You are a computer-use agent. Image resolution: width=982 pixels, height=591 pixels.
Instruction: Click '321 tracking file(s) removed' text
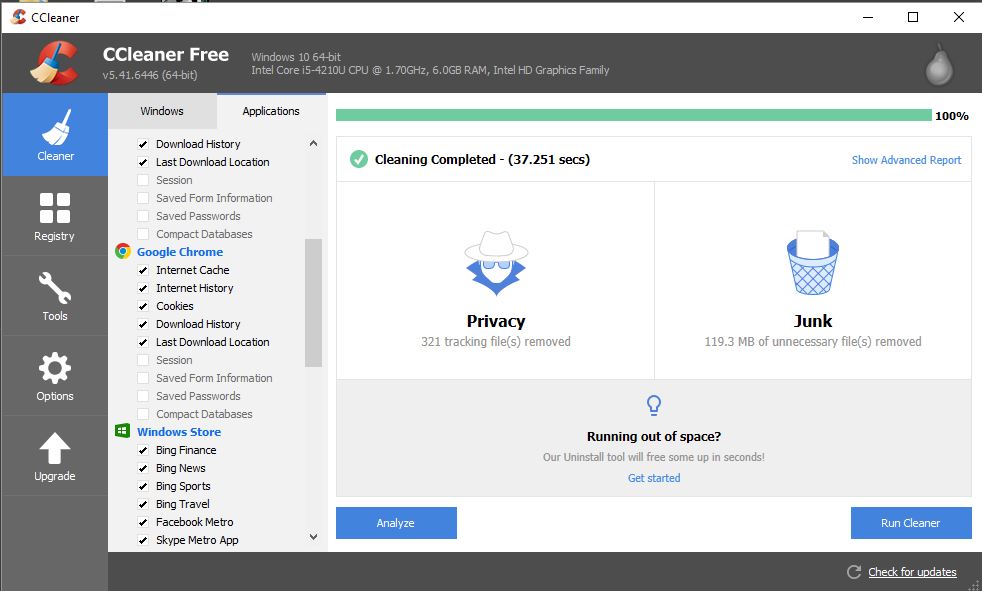click(x=496, y=342)
